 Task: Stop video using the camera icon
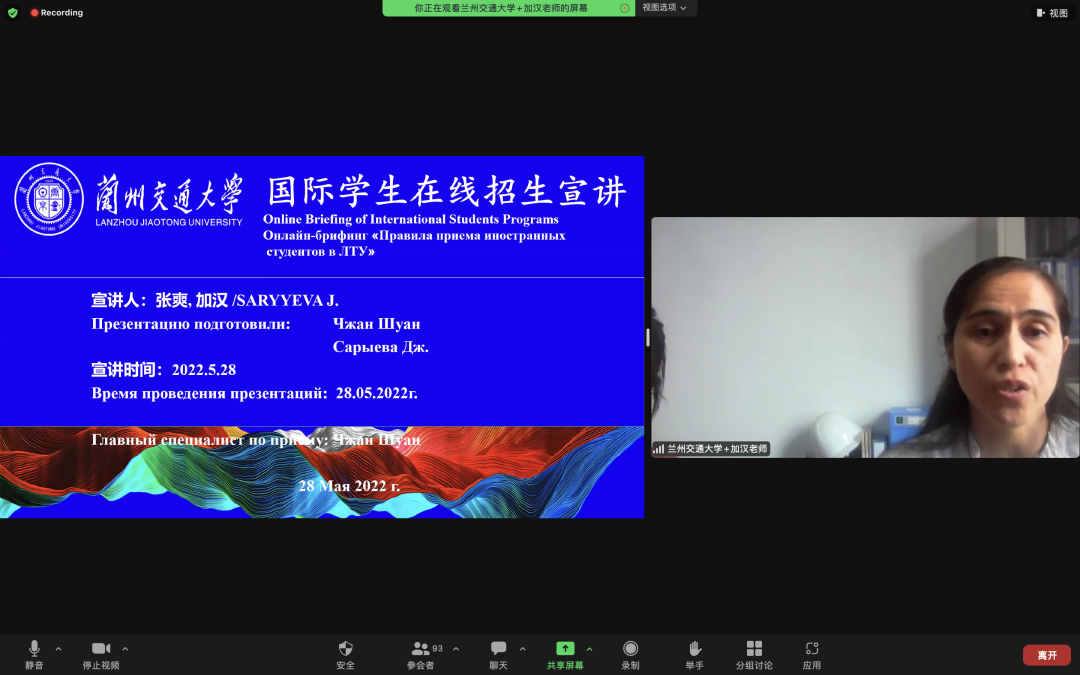pos(101,649)
